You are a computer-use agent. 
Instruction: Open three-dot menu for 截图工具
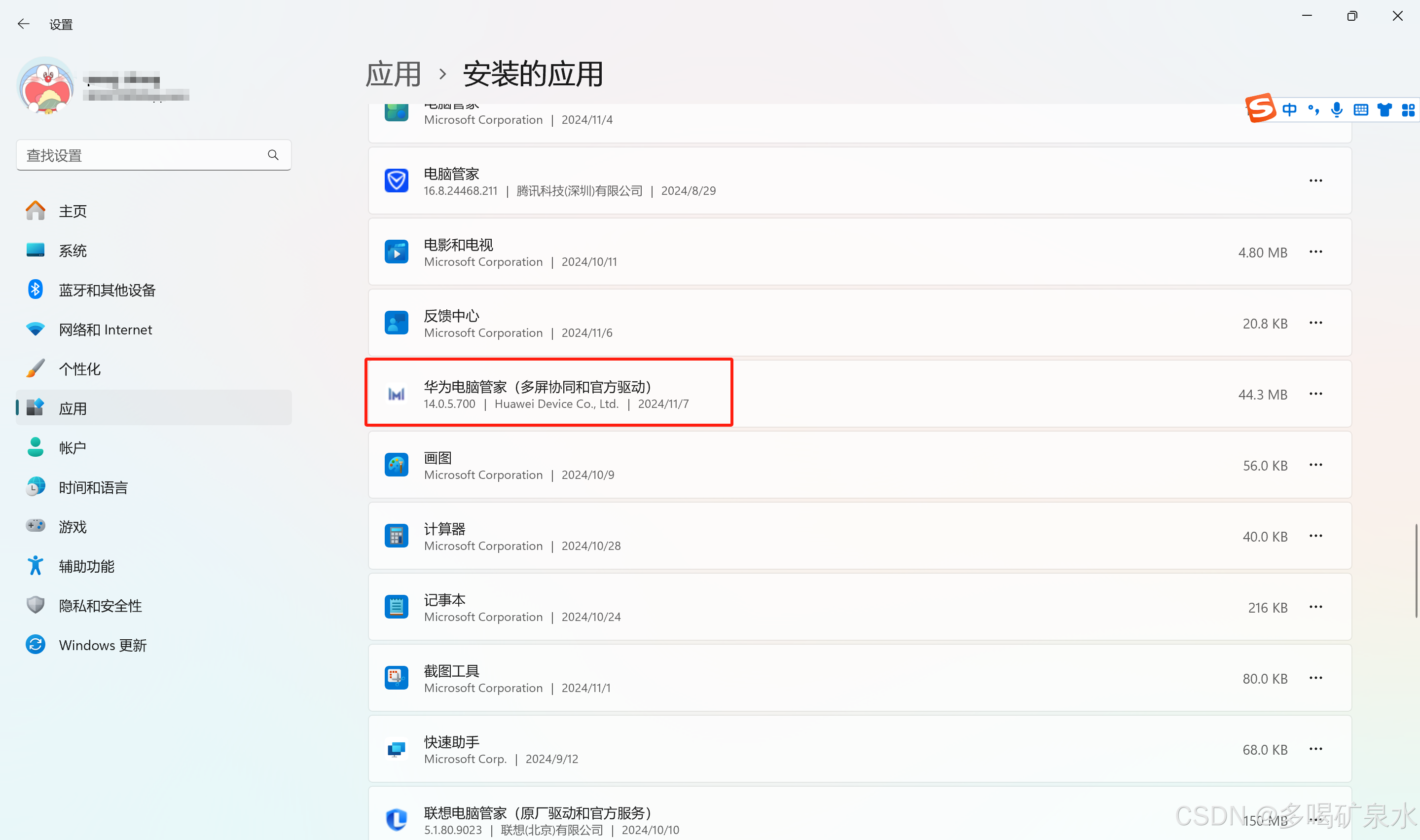[x=1316, y=678]
